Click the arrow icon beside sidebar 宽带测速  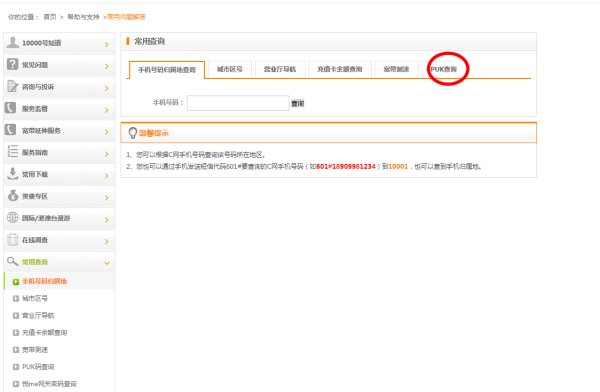[16, 350]
